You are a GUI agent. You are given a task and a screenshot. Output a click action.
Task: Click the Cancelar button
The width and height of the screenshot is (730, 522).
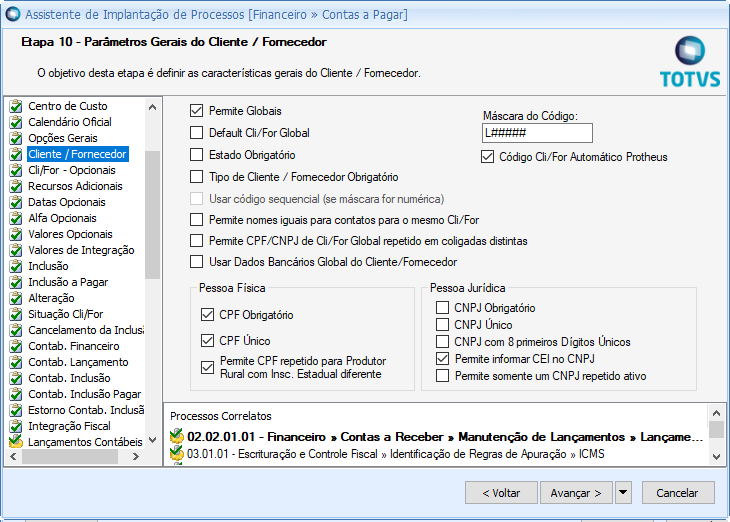click(x=678, y=493)
